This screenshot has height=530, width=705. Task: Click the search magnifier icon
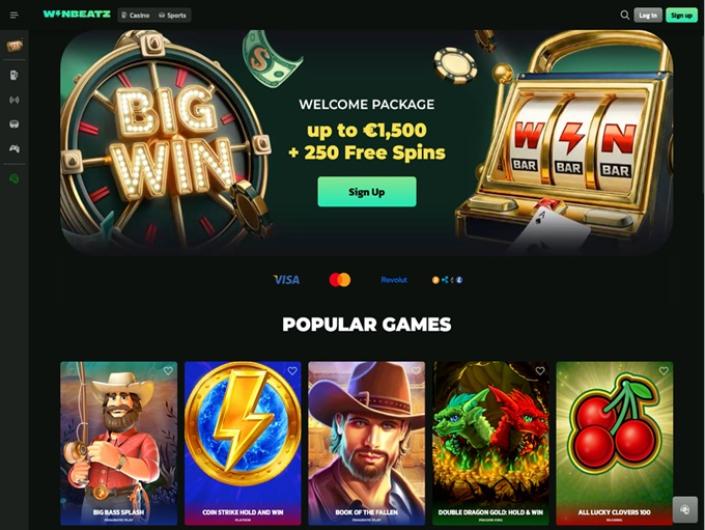pos(625,15)
